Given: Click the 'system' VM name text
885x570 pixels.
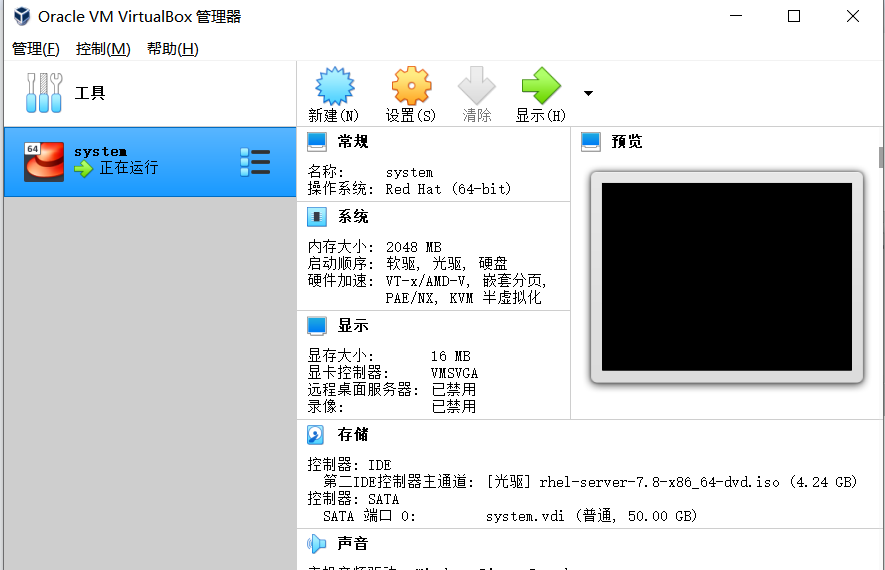Looking at the screenshot, I should pyautogui.click(x=100, y=152).
